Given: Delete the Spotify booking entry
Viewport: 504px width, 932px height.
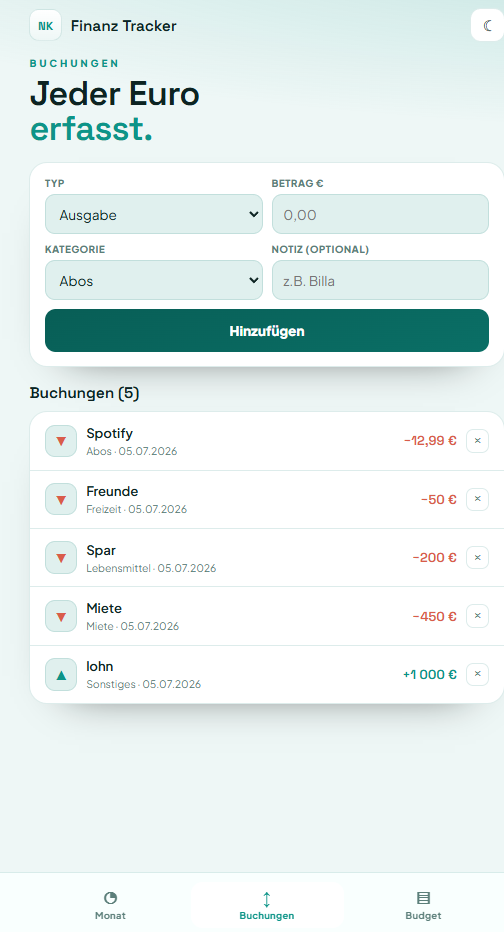Looking at the screenshot, I should pos(477,441).
